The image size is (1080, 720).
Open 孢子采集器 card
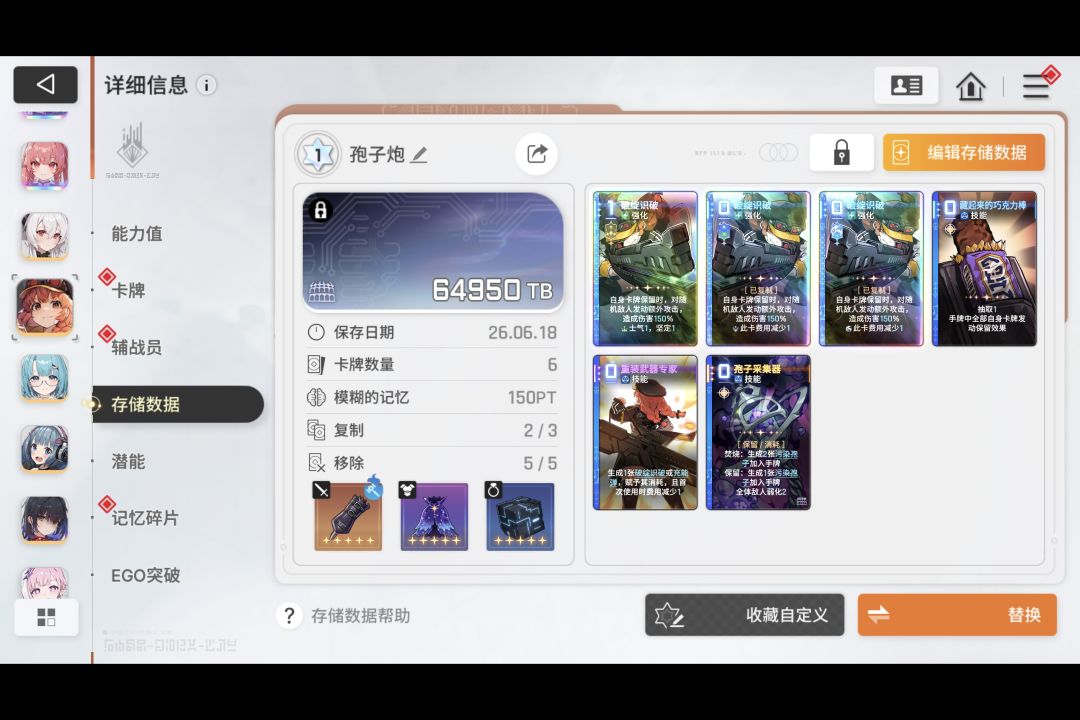point(758,433)
